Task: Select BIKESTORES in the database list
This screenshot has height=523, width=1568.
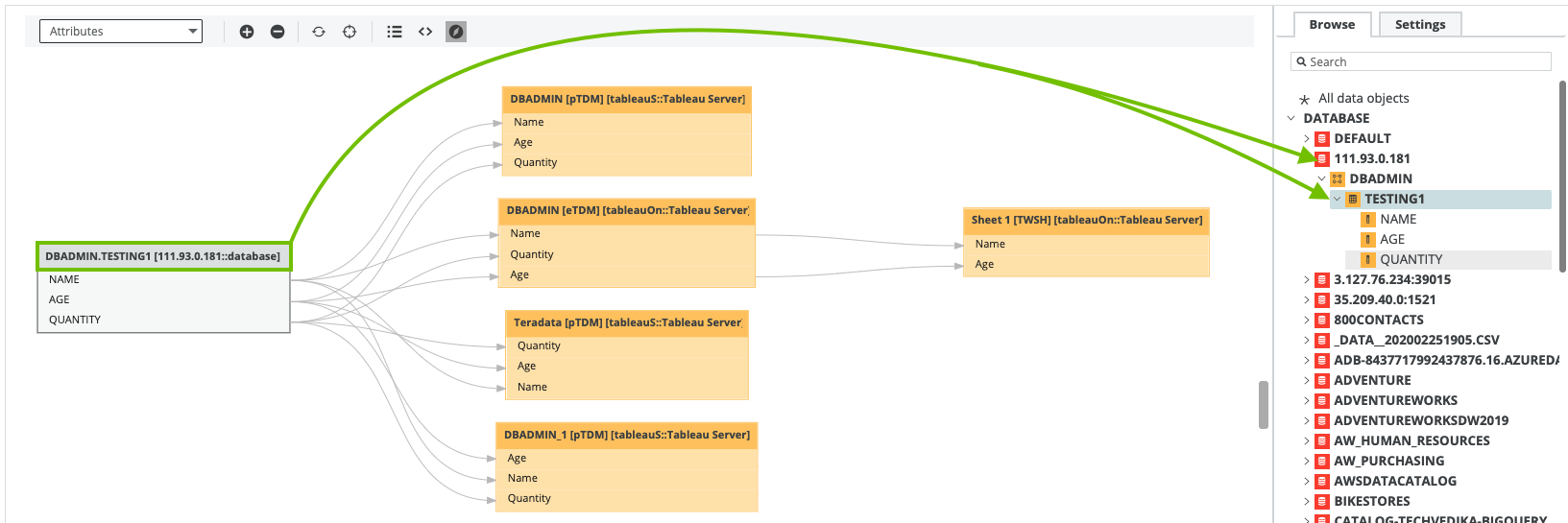Action: (1371, 502)
